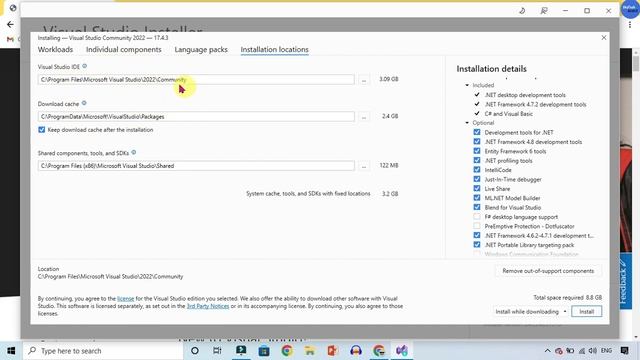The image size is (640, 360).
Task: Open the license link
Action: 125,299
